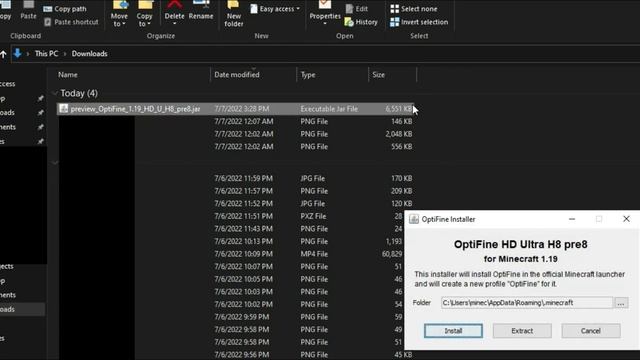Close the OptiFine Installer window
The height and width of the screenshot is (360, 640).
pyautogui.click(x=626, y=219)
